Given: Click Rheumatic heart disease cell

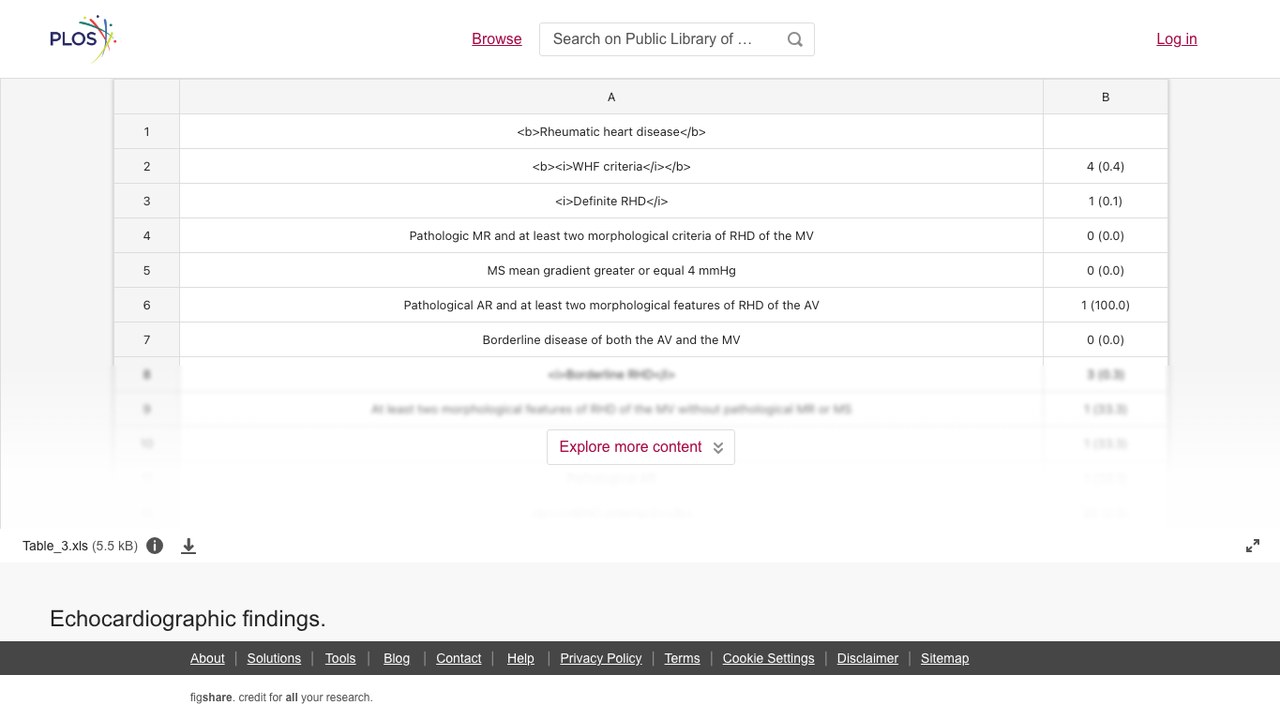Looking at the screenshot, I should click(611, 132).
